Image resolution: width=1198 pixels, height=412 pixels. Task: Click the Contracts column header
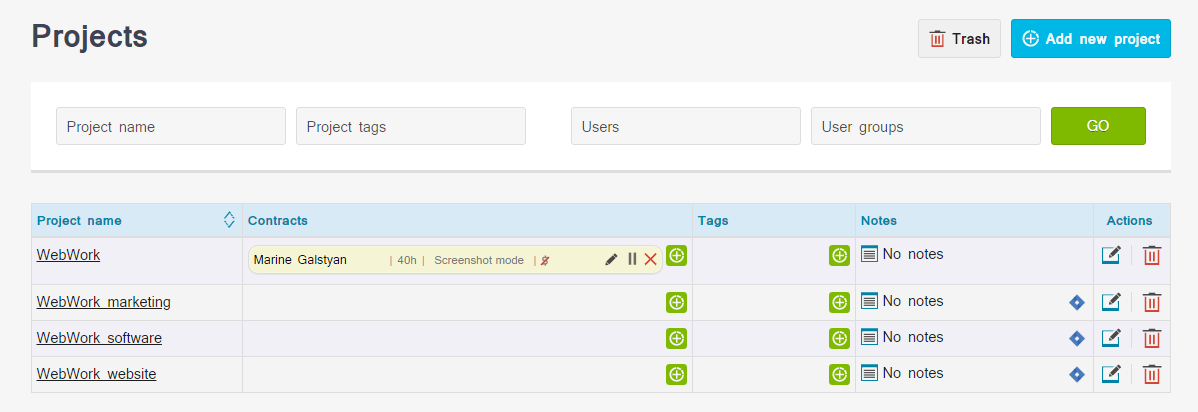pos(278,221)
